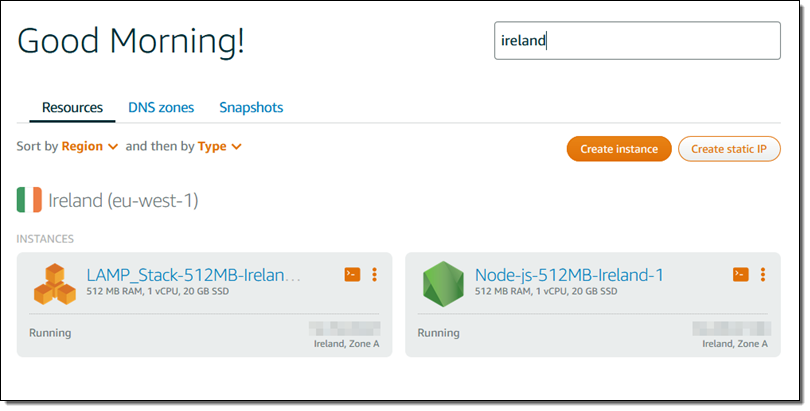Expand the then by Type dropdown
Screen dimensions: 810x411
click(x=220, y=146)
